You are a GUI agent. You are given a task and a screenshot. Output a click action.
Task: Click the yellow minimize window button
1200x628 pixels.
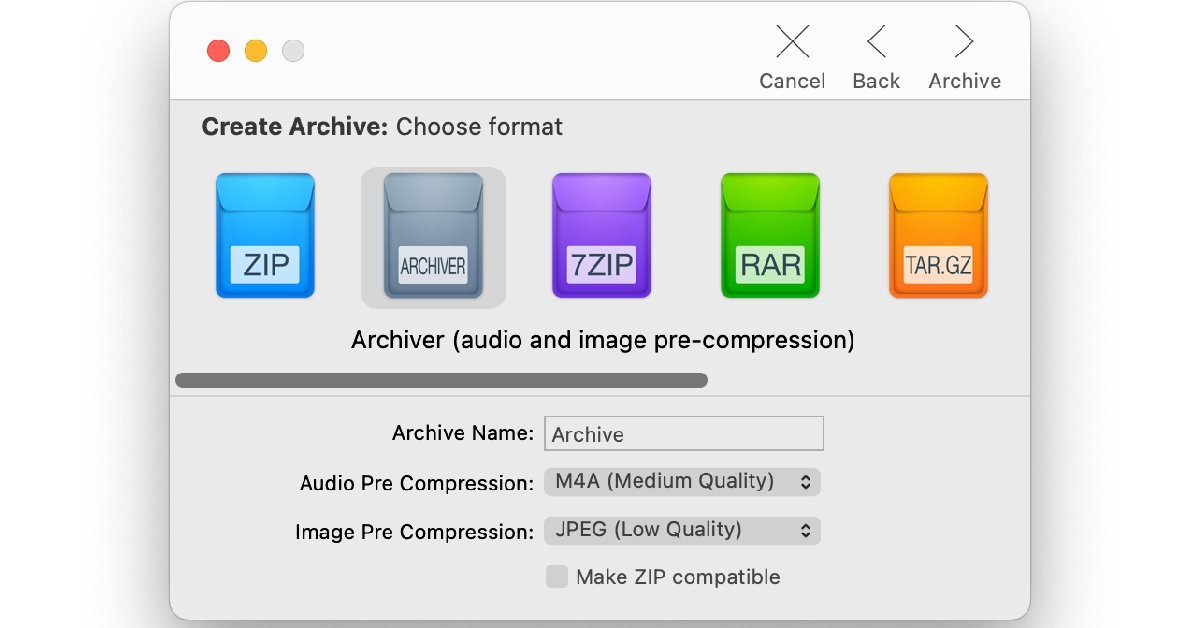[256, 51]
